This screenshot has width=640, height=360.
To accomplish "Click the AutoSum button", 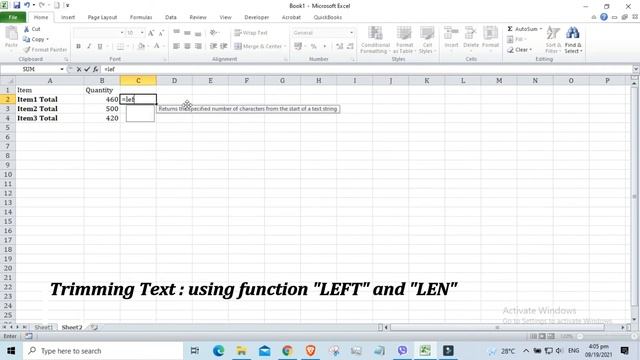I will tap(522, 29).
